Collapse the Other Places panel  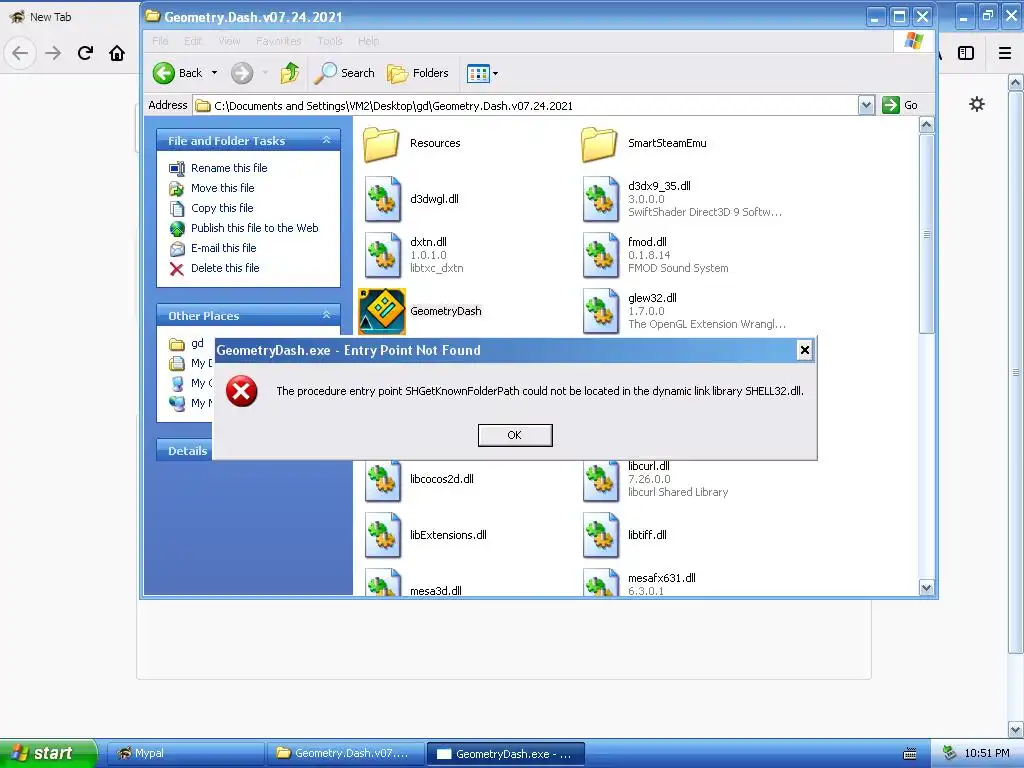point(326,315)
